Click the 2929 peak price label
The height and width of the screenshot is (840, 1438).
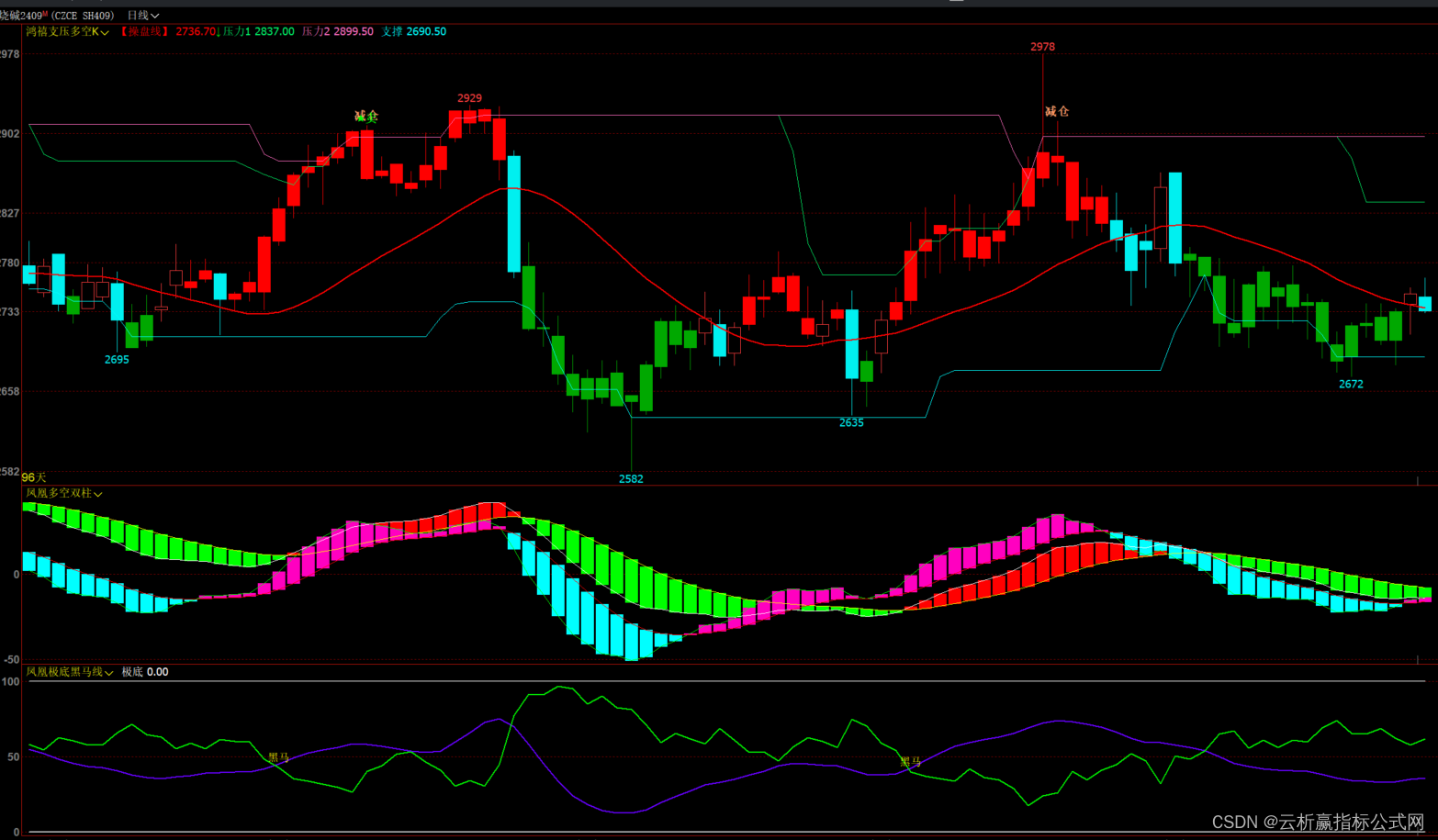point(469,98)
